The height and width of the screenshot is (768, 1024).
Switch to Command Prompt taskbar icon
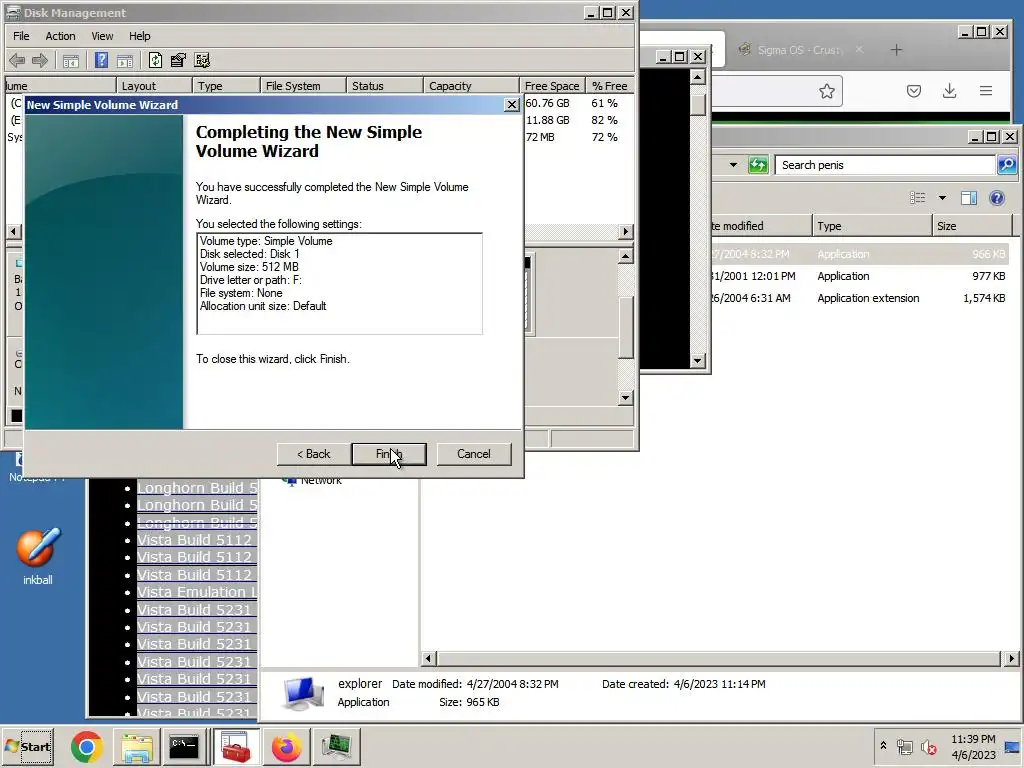point(184,747)
